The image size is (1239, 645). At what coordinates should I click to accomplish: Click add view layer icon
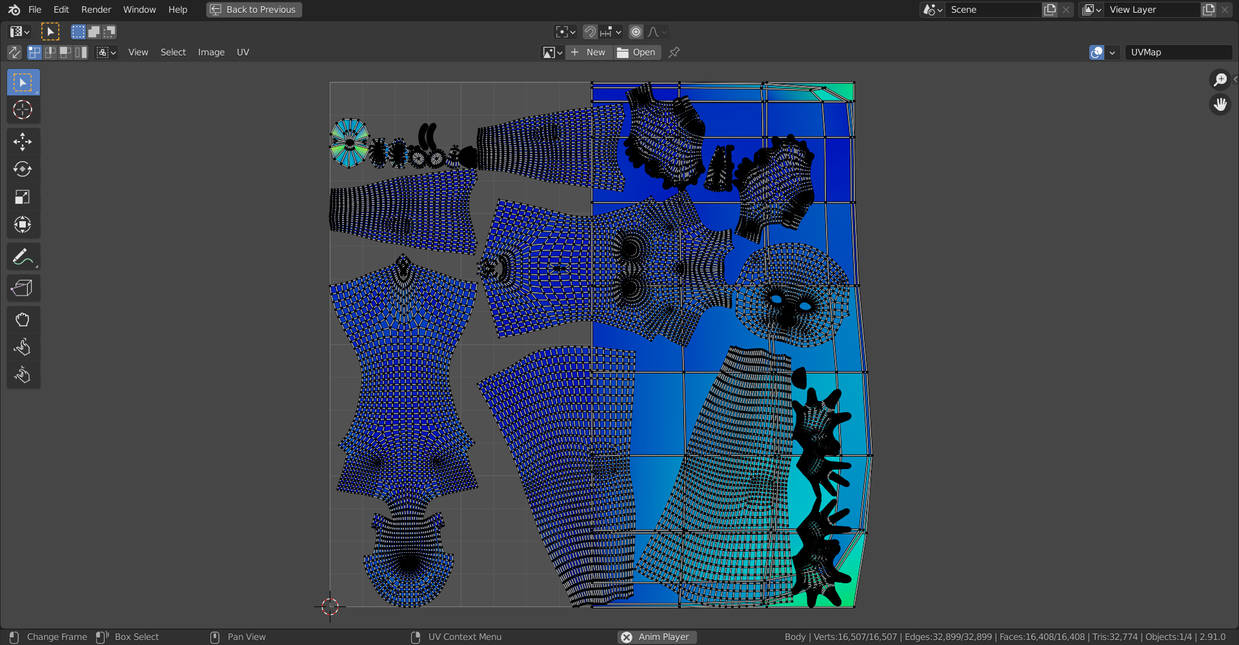coord(1209,9)
